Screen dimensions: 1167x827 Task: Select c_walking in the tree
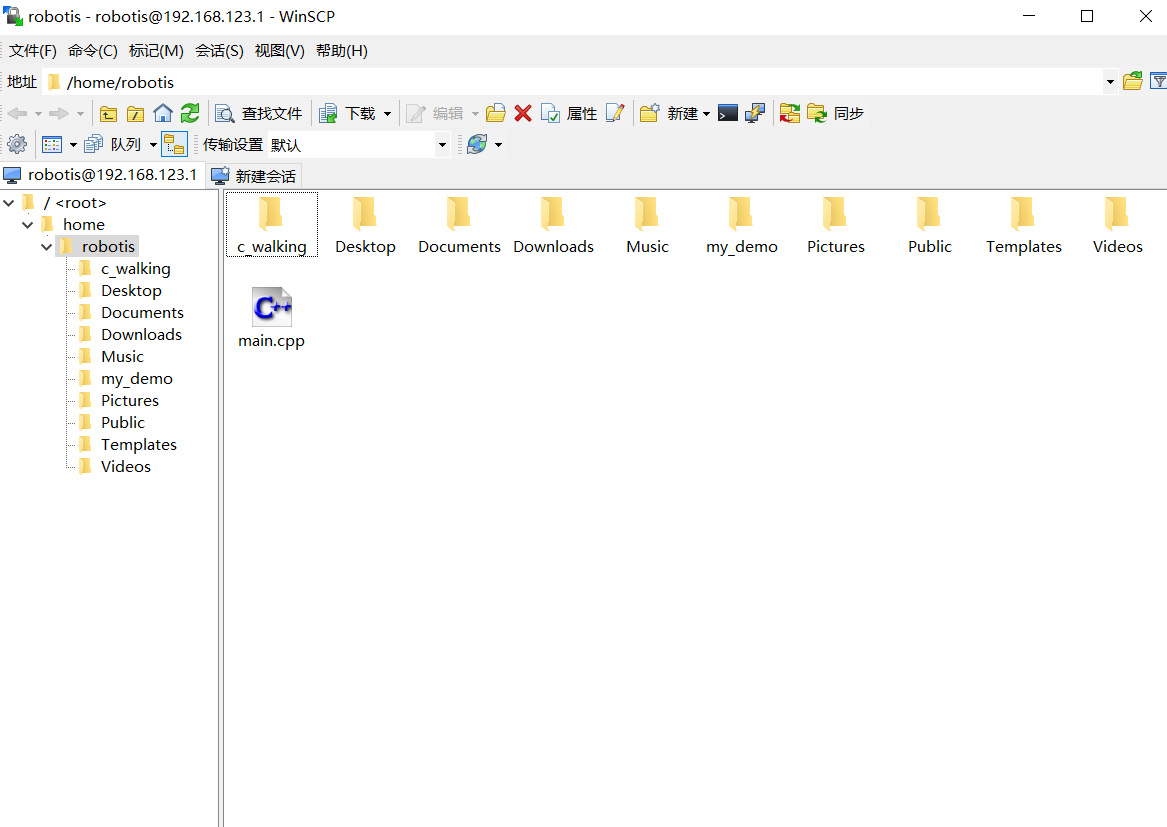point(135,269)
